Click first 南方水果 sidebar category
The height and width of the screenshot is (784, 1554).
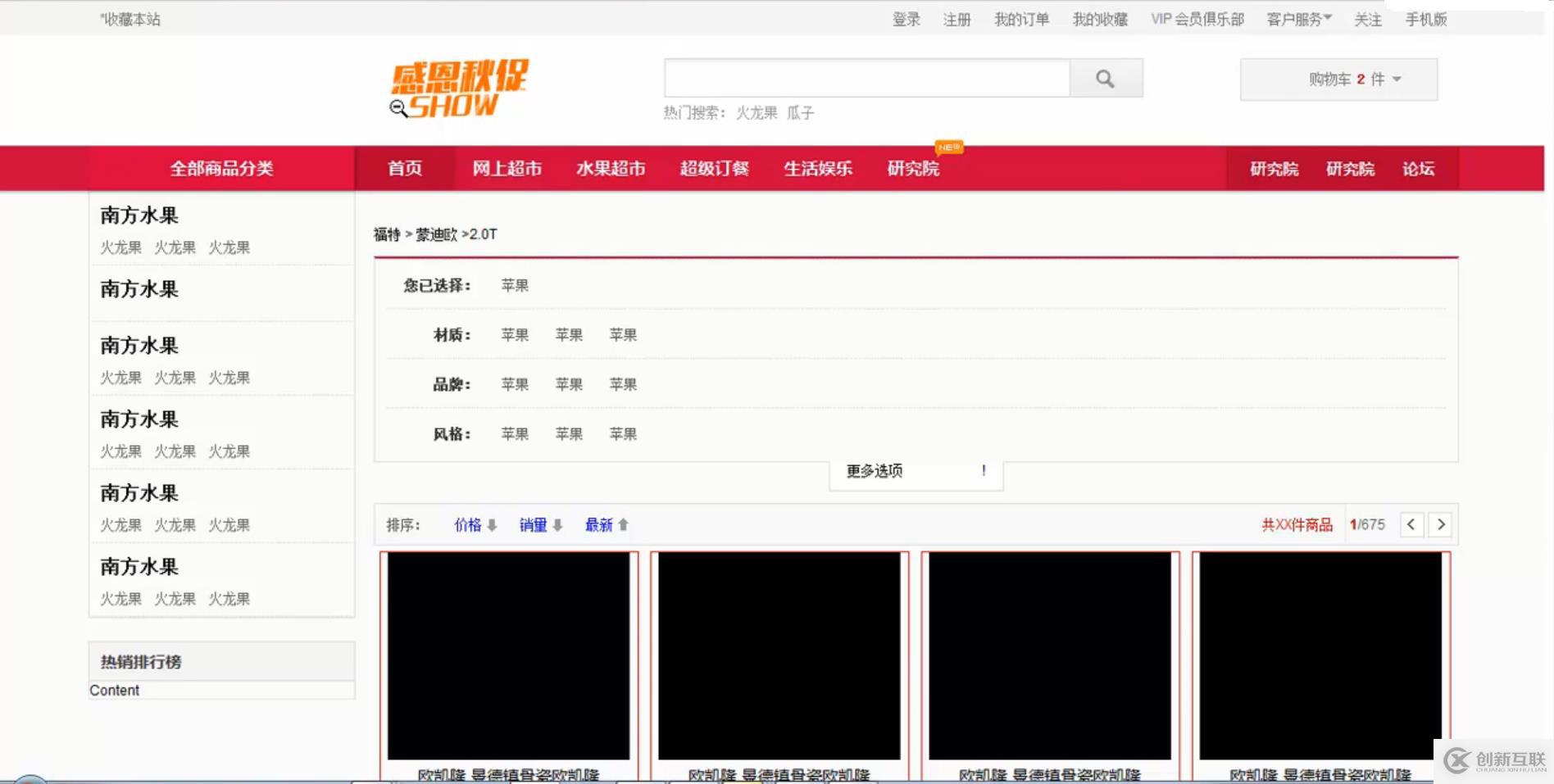coord(139,215)
